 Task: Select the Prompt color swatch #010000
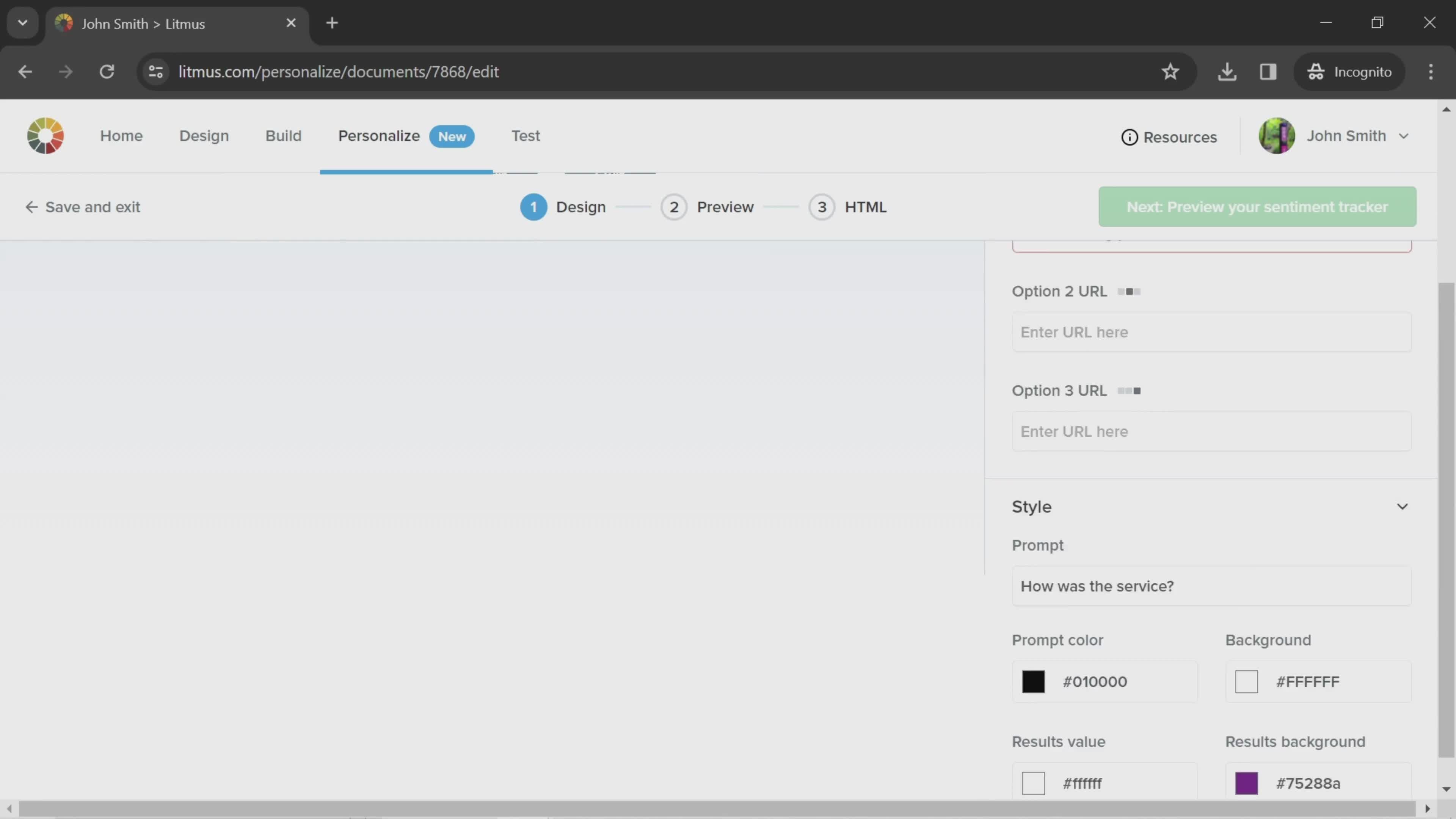point(1033,681)
